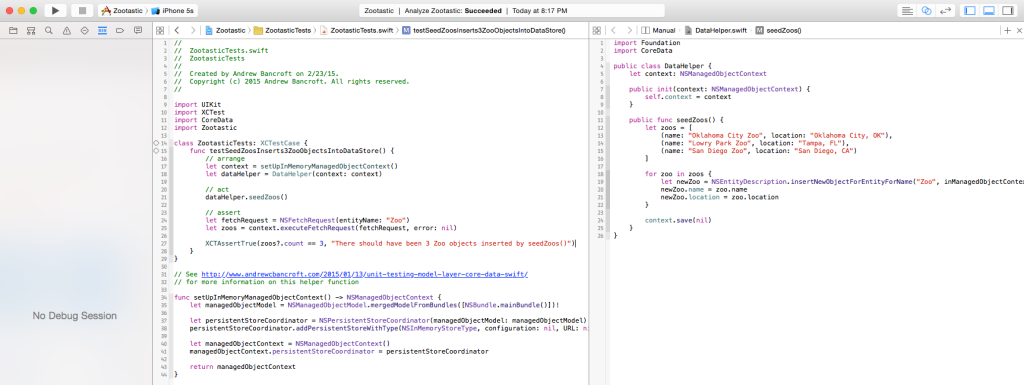Switch to the Version editor
This screenshot has width=1024, height=385.
pyautogui.click(x=945, y=10)
